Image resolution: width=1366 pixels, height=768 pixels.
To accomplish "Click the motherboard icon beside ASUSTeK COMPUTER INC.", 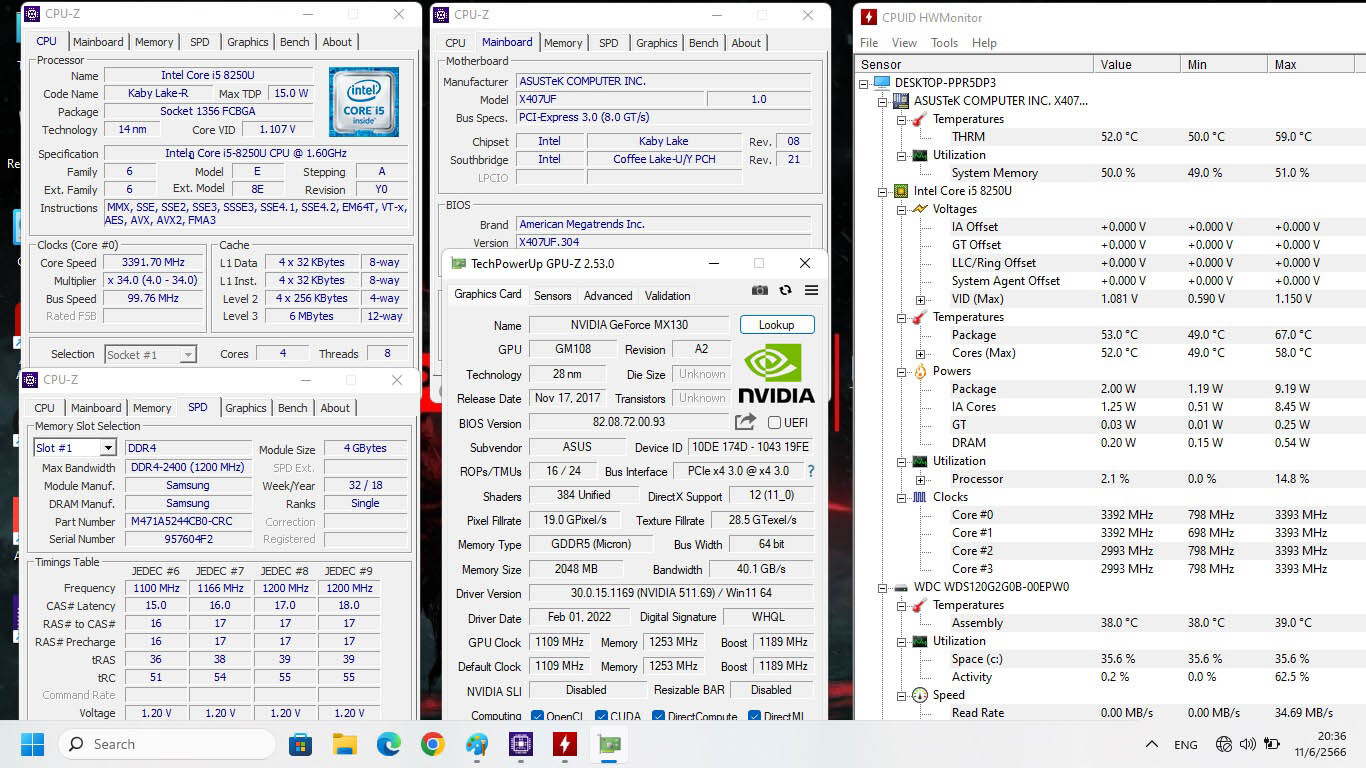I will tap(900, 100).
